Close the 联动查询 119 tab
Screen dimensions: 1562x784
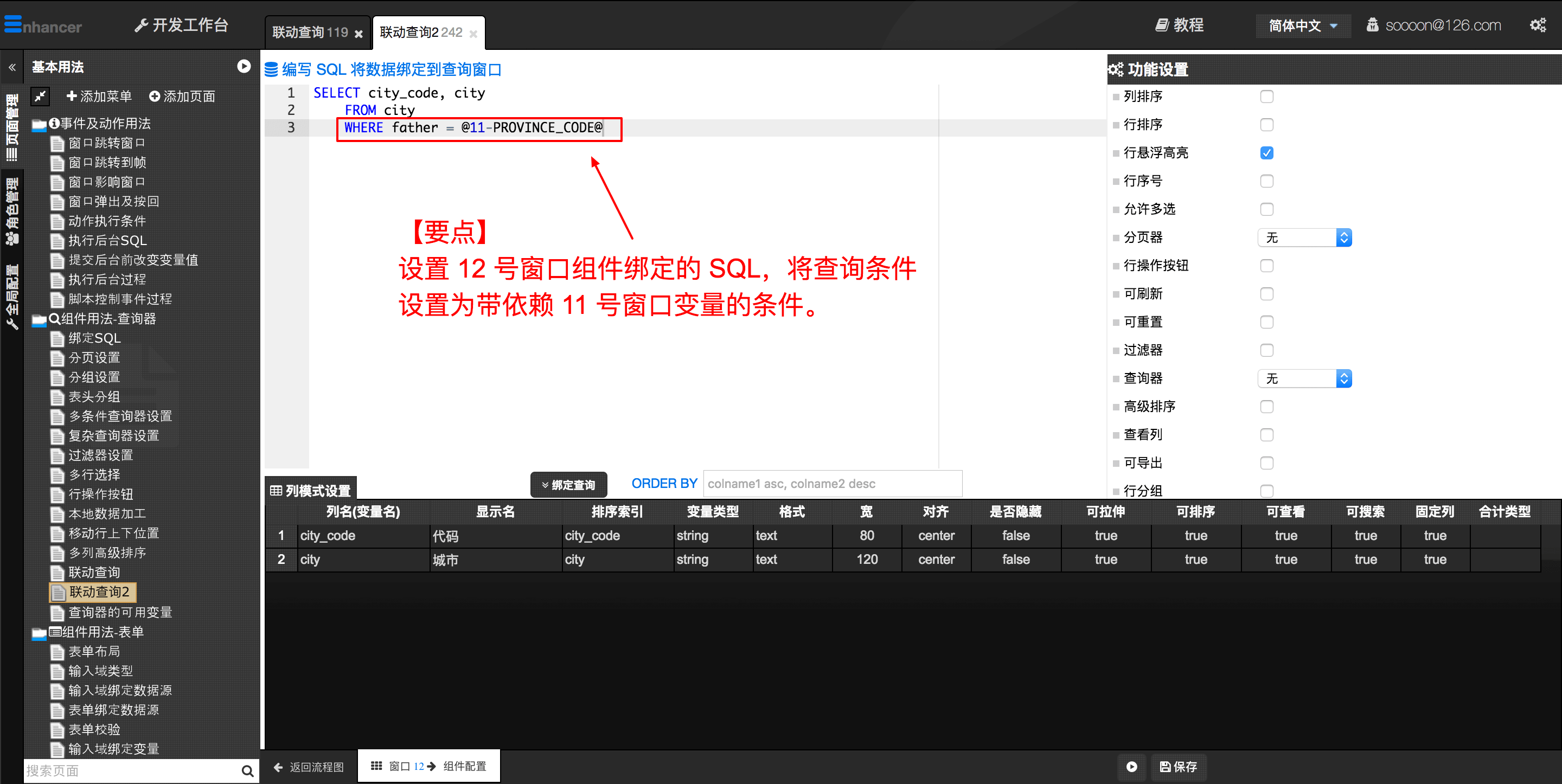pos(359,34)
